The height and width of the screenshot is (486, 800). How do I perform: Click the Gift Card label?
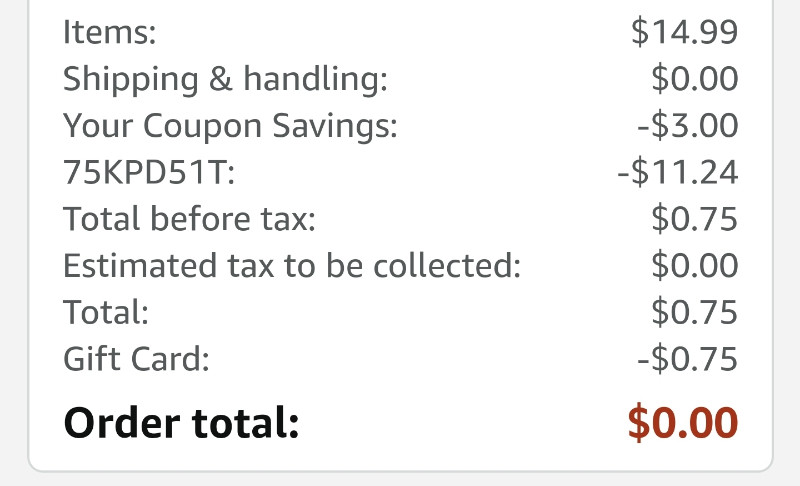136,359
